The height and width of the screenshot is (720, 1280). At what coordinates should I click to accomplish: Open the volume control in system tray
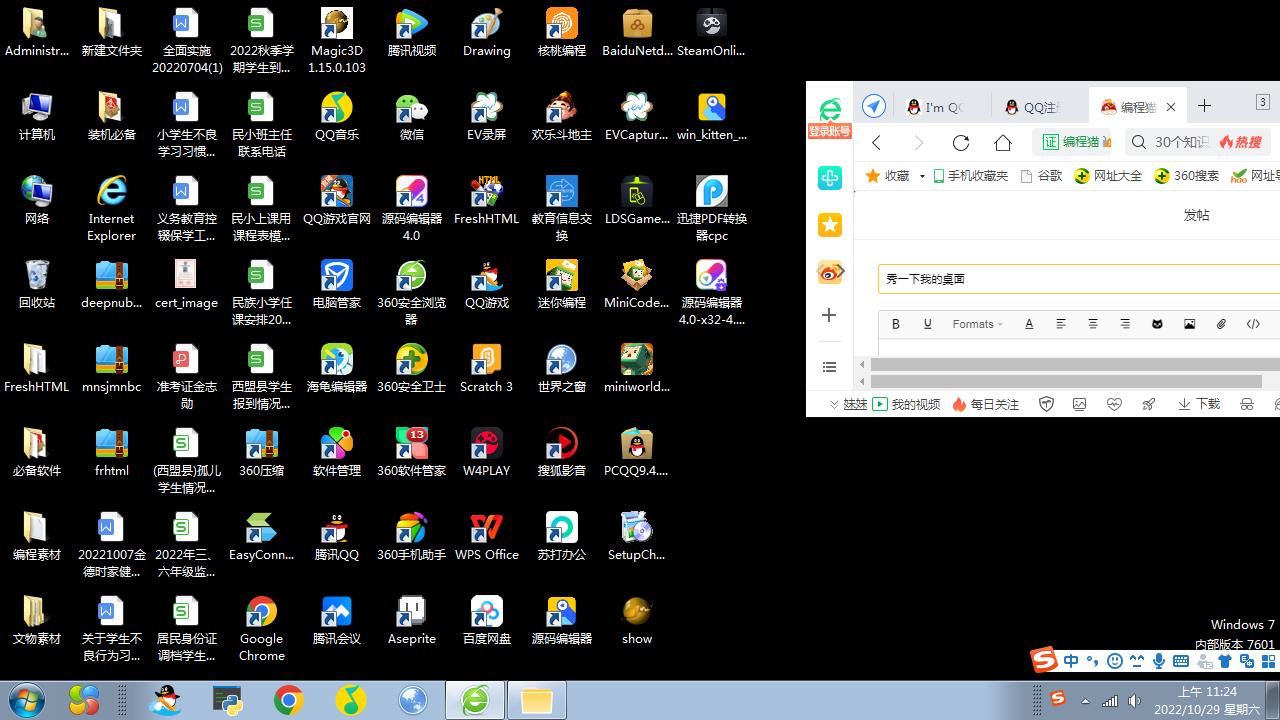1135,701
